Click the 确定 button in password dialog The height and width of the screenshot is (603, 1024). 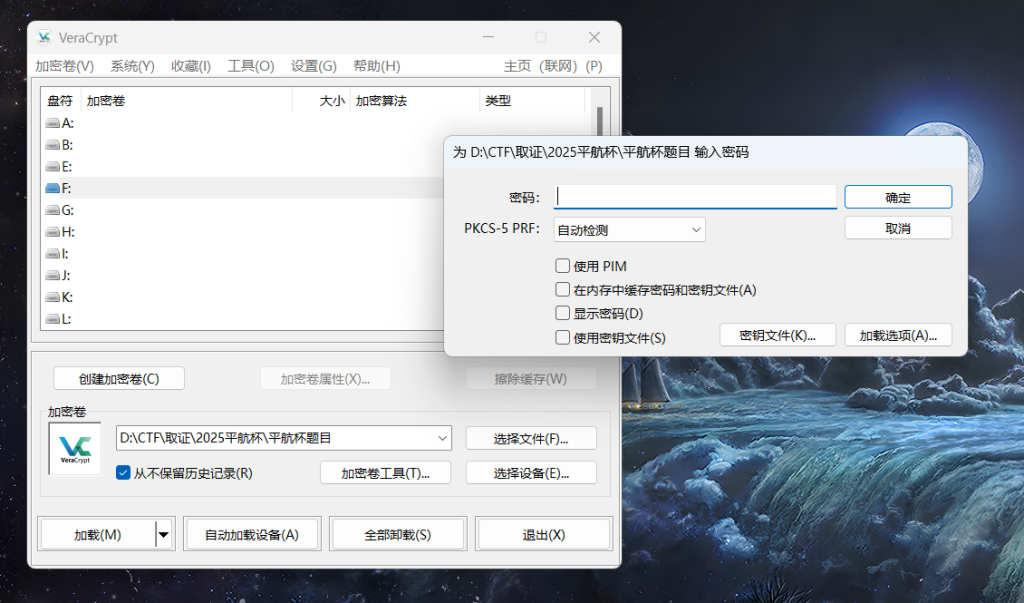coord(897,197)
